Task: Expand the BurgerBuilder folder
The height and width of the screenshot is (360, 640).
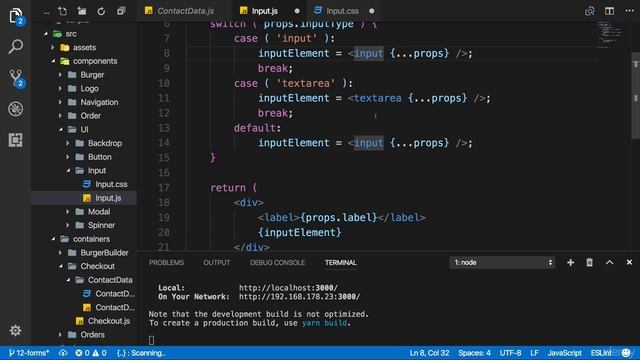Action: tap(104, 253)
